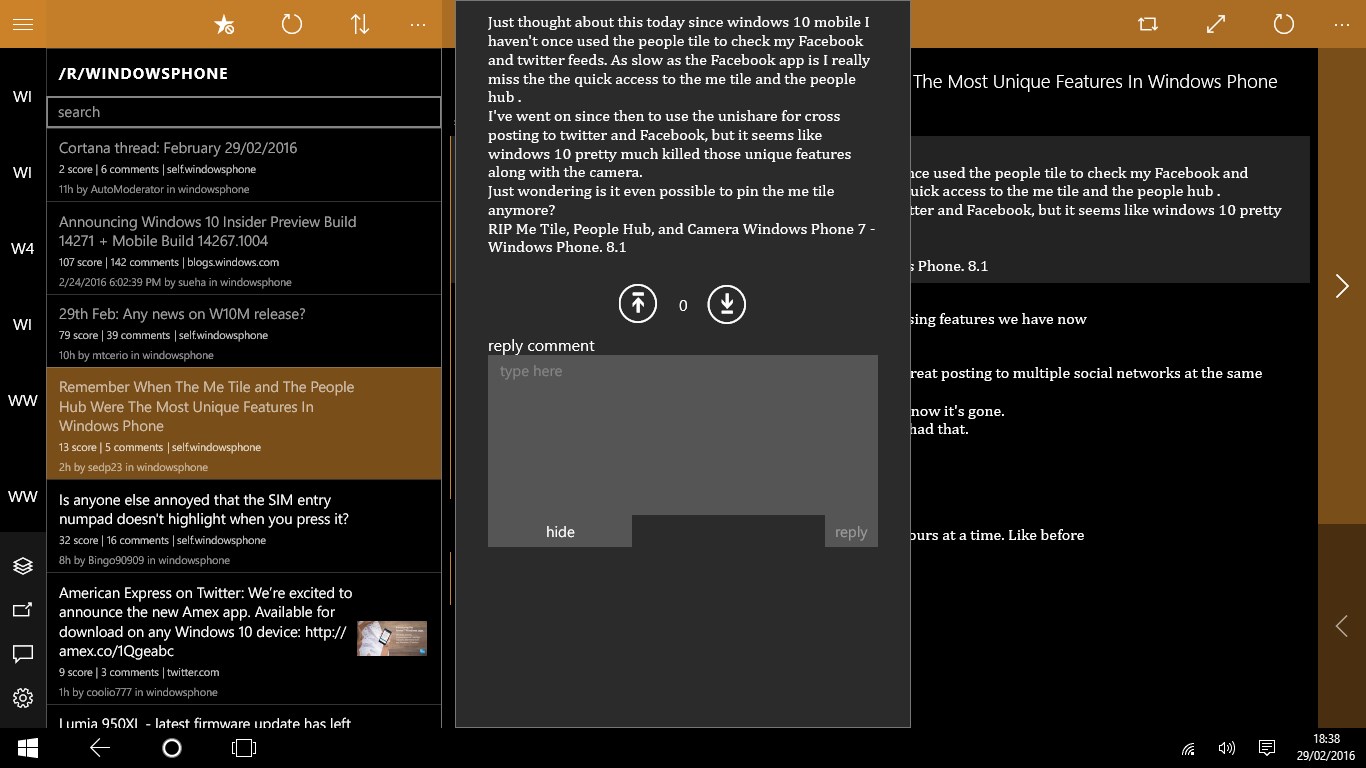The image size is (1366, 768).
Task: Click the search box in the subreddit panel
Action: click(244, 112)
